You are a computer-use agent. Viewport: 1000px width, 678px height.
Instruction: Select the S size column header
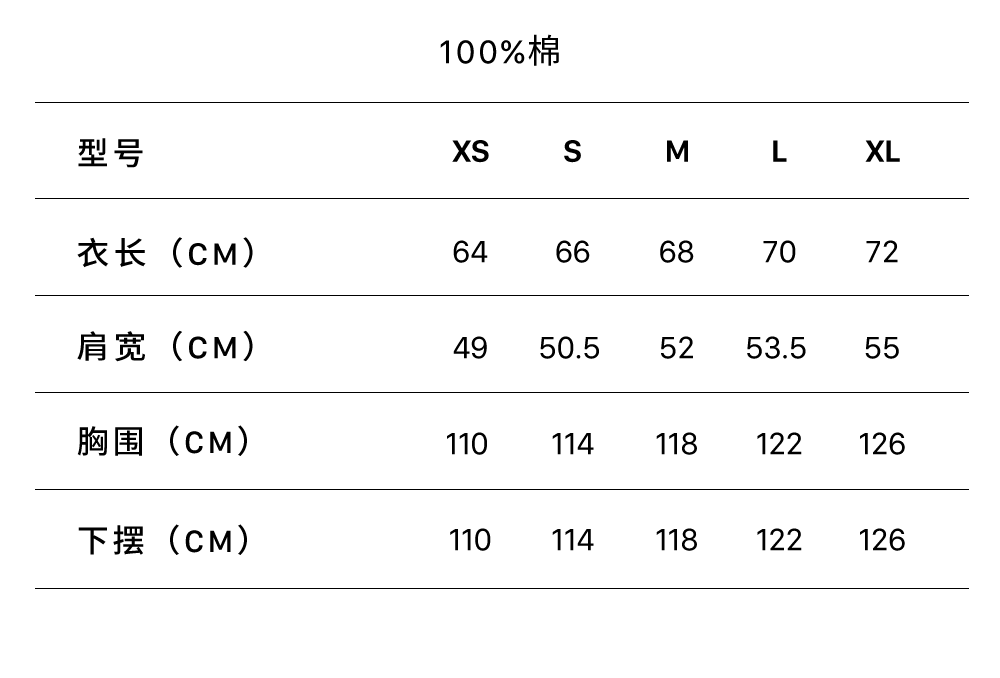[572, 152]
